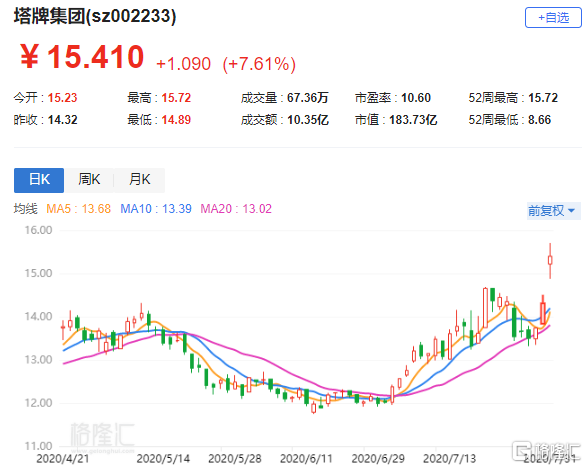Click the 11.00 price axis label
This screenshot has width=587, height=468.
[38, 446]
